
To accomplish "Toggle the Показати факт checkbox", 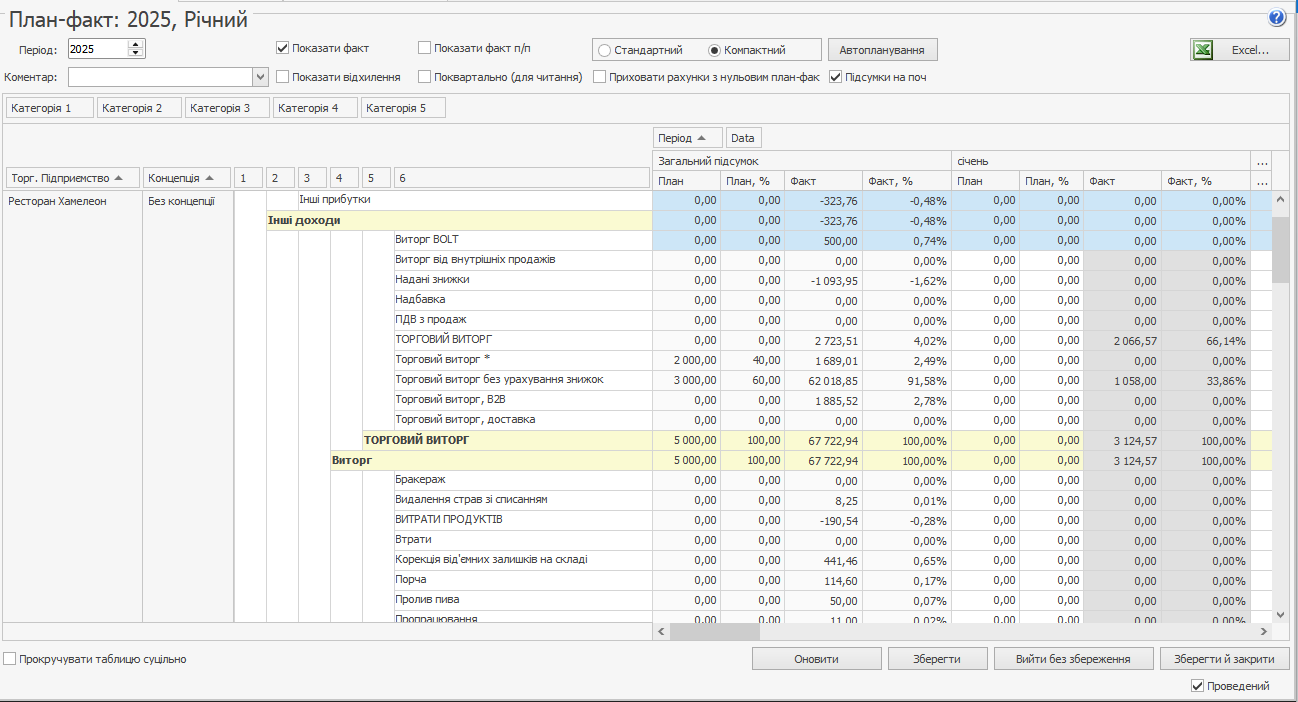I will 283,48.
